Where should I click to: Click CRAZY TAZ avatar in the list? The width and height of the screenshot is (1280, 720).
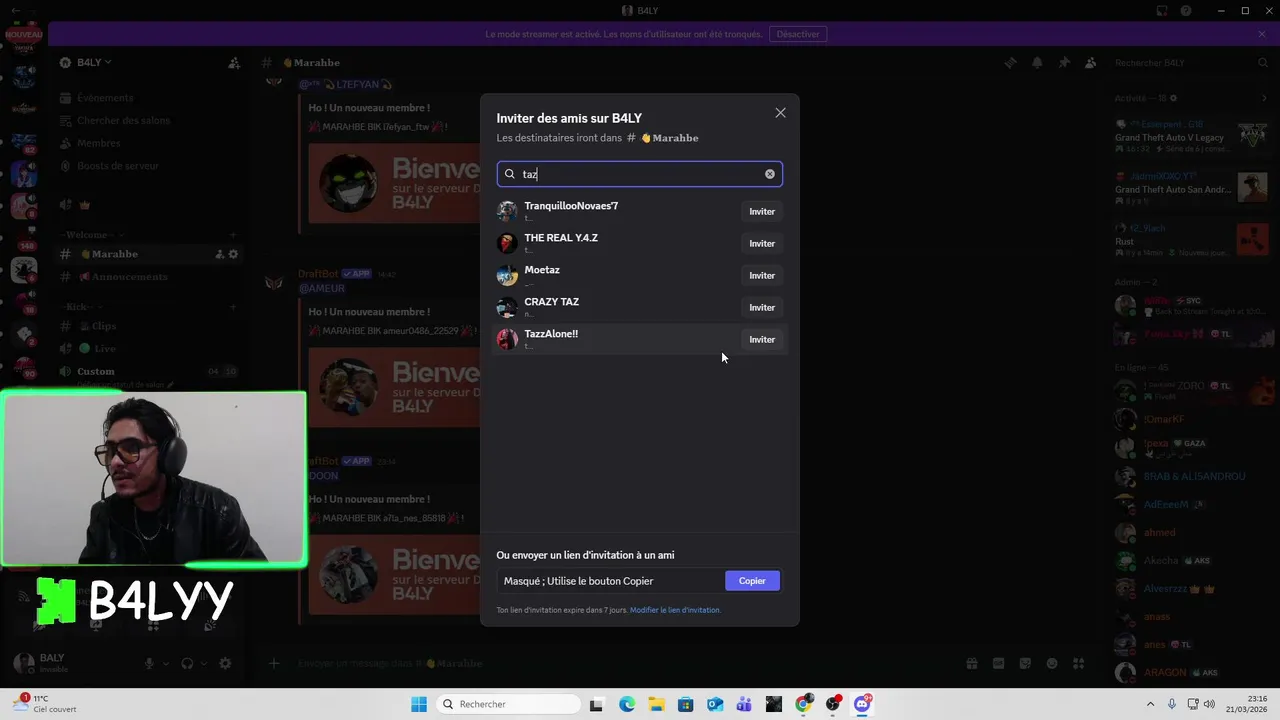(x=507, y=307)
